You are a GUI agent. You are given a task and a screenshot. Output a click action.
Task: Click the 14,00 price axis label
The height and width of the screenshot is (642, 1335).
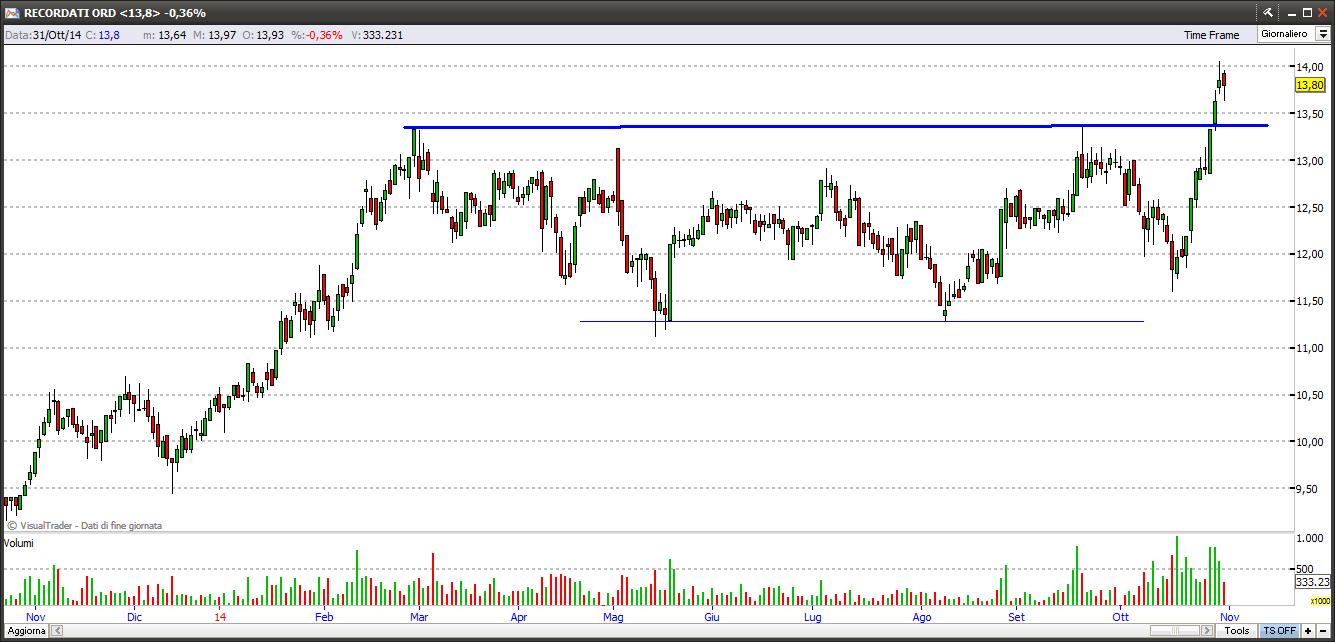1310,66
